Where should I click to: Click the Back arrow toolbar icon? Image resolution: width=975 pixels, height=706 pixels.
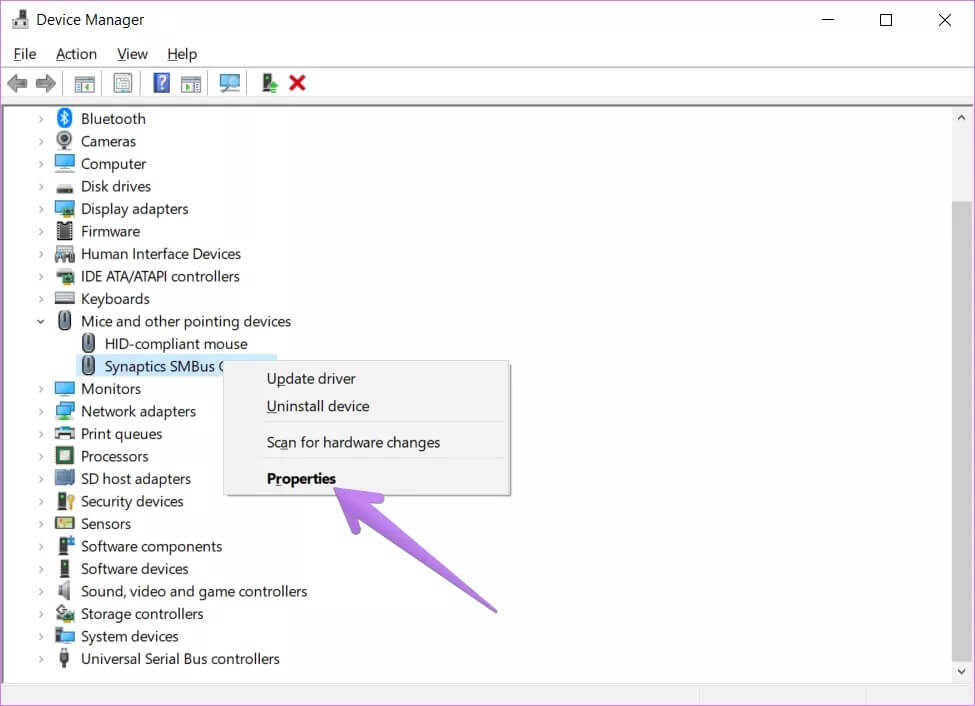click(x=17, y=83)
